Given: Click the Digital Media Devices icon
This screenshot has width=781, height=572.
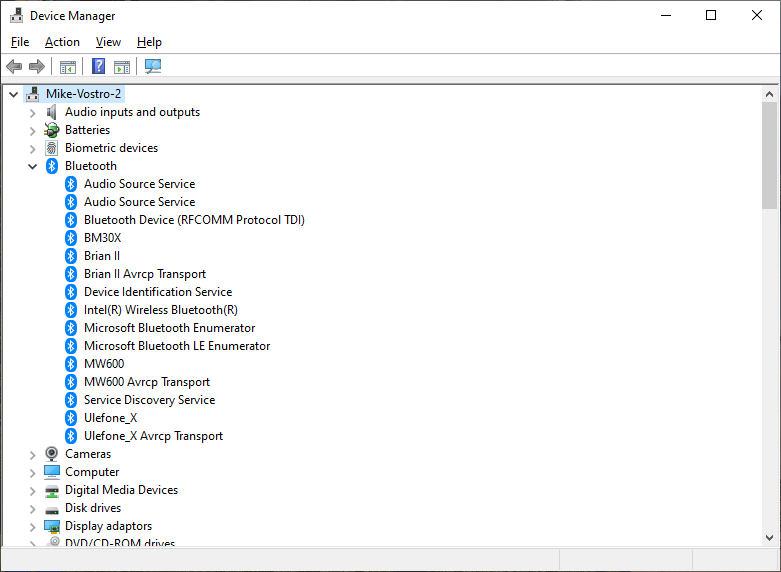Looking at the screenshot, I should 52,491.
